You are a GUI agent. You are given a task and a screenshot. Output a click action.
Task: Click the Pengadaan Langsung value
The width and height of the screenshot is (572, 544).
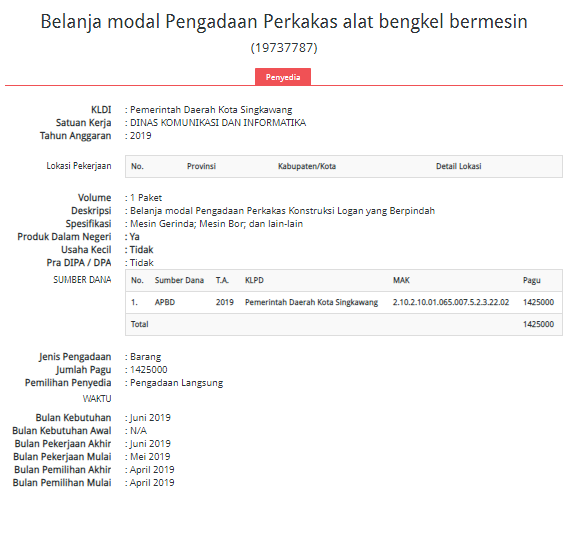[x=177, y=383]
